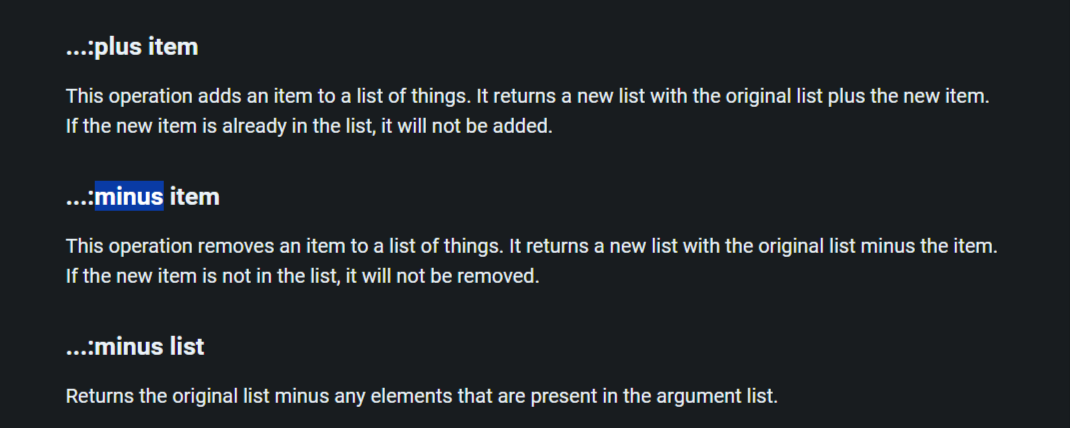Click the '...:plus item' heading
This screenshot has height=428, width=1070.
pyautogui.click(x=132, y=47)
